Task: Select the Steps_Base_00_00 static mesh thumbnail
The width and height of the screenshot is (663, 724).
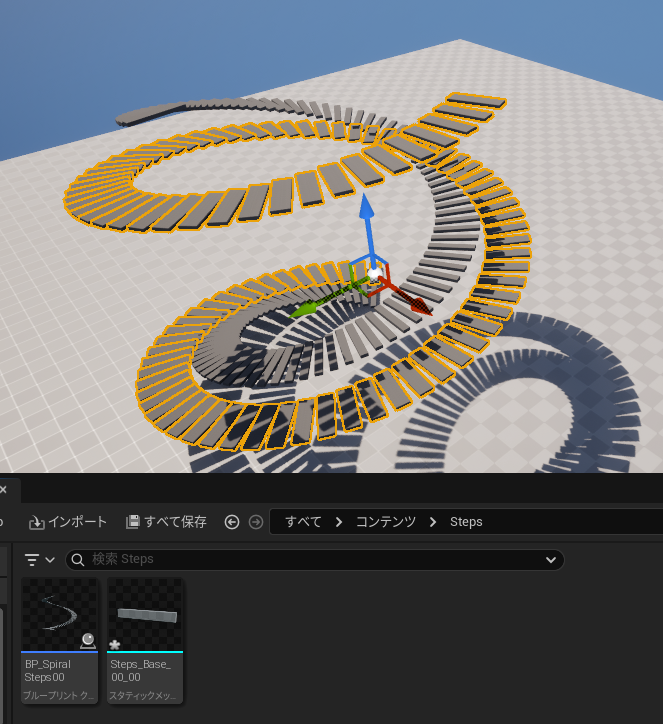Action: (145, 615)
